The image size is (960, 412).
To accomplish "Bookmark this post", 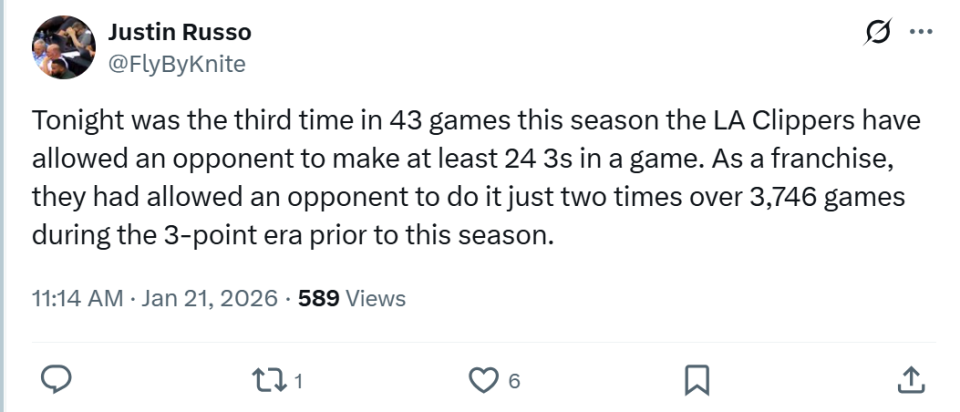I will [x=696, y=379].
